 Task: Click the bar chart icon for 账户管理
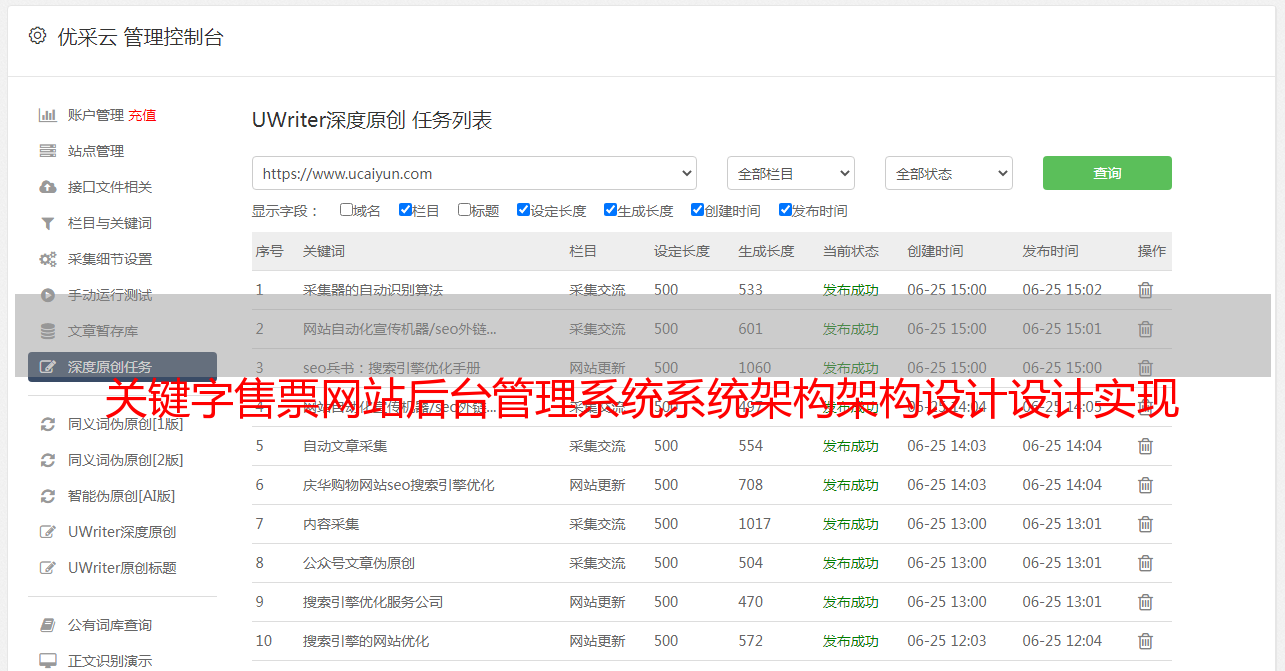[x=47, y=115]
